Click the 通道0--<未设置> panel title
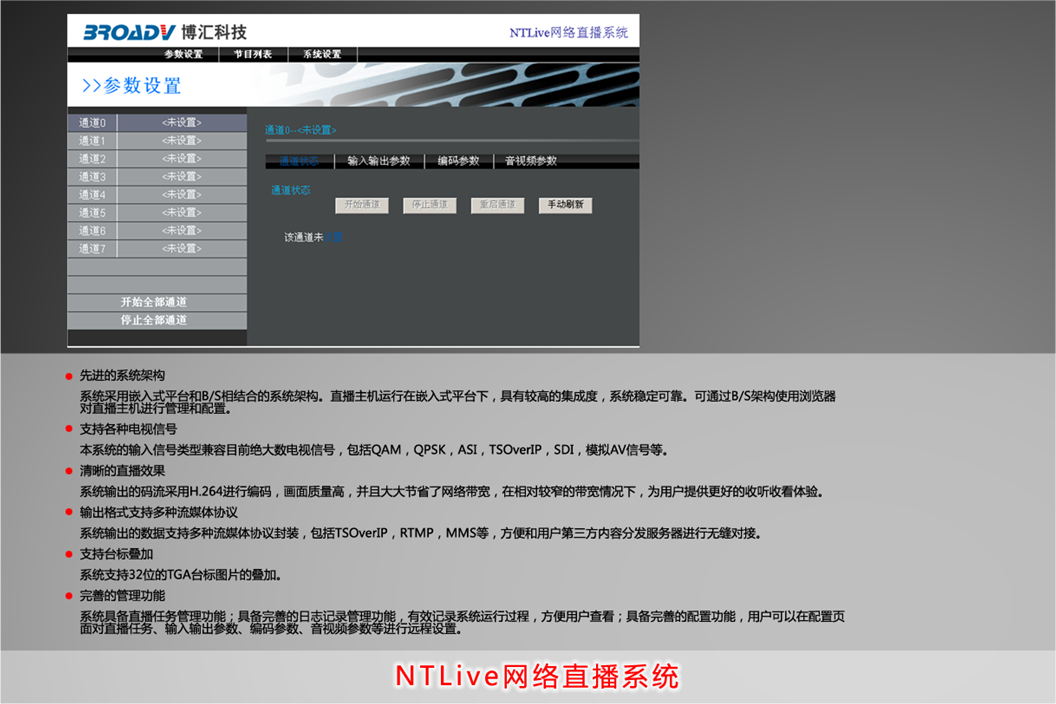This screenshot has height=704, width=1056. 300,130
